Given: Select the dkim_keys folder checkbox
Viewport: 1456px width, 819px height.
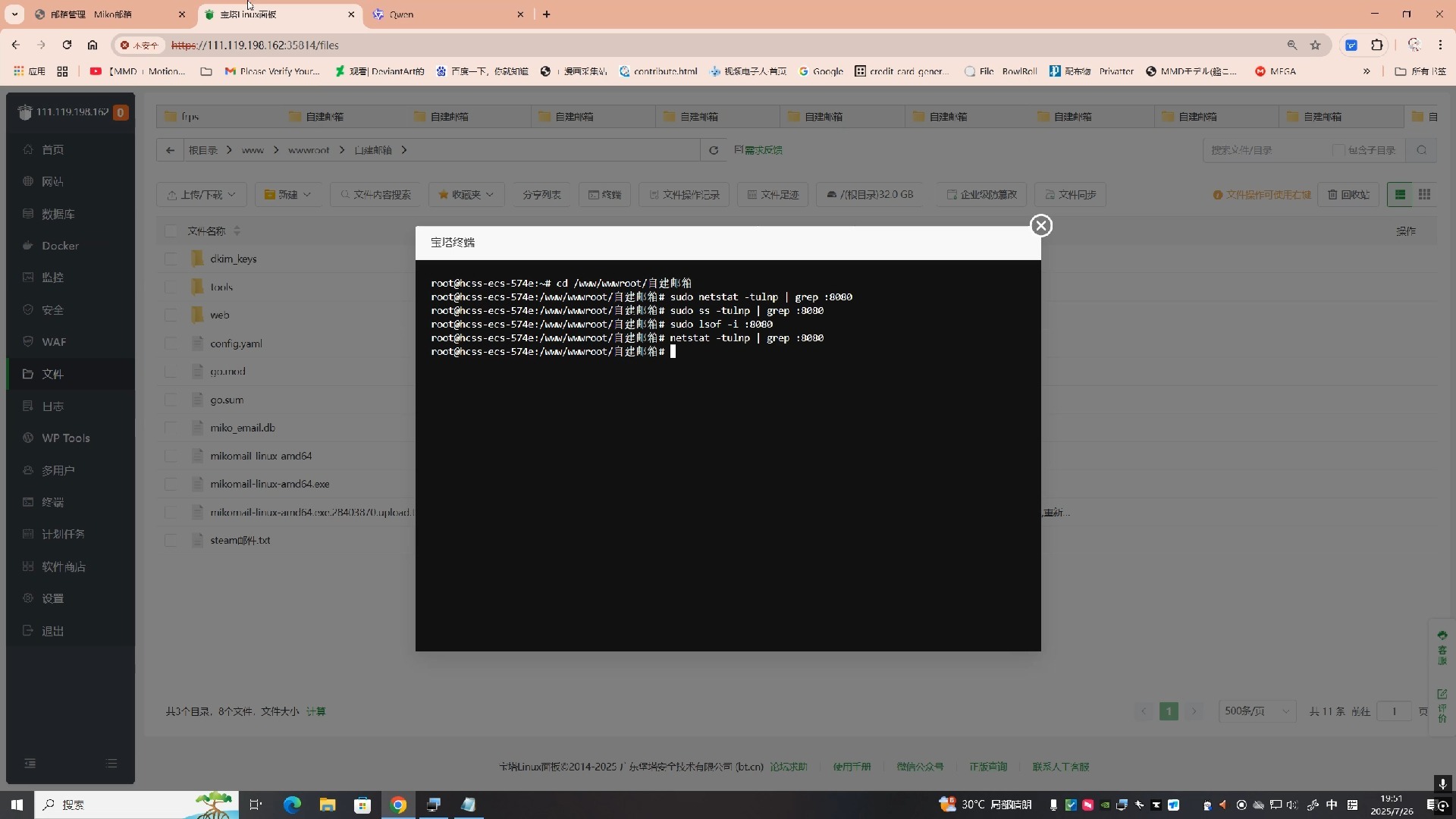Looking at the screenshot, I should (x=171, y=259).
